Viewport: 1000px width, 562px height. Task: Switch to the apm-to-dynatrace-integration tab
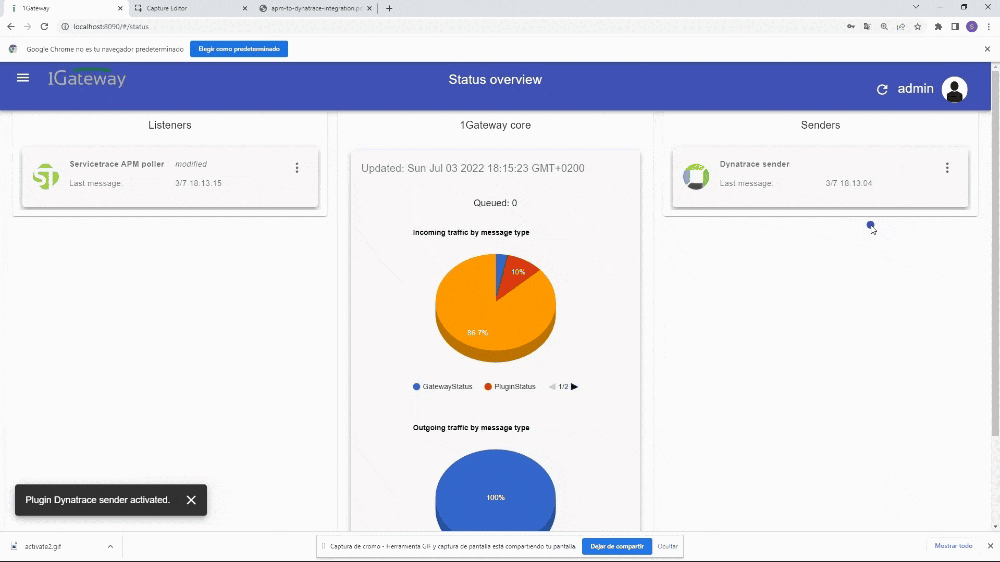coord(314,8)
